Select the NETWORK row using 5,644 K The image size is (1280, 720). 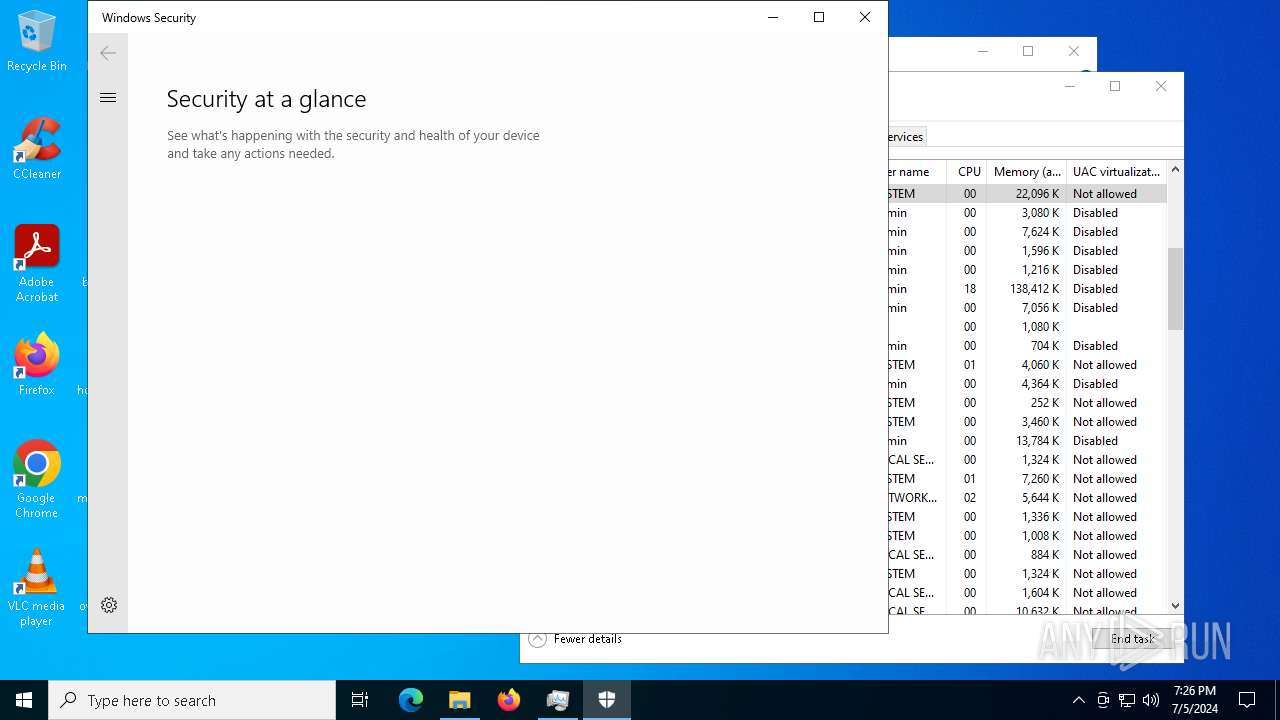point(1027,498)
